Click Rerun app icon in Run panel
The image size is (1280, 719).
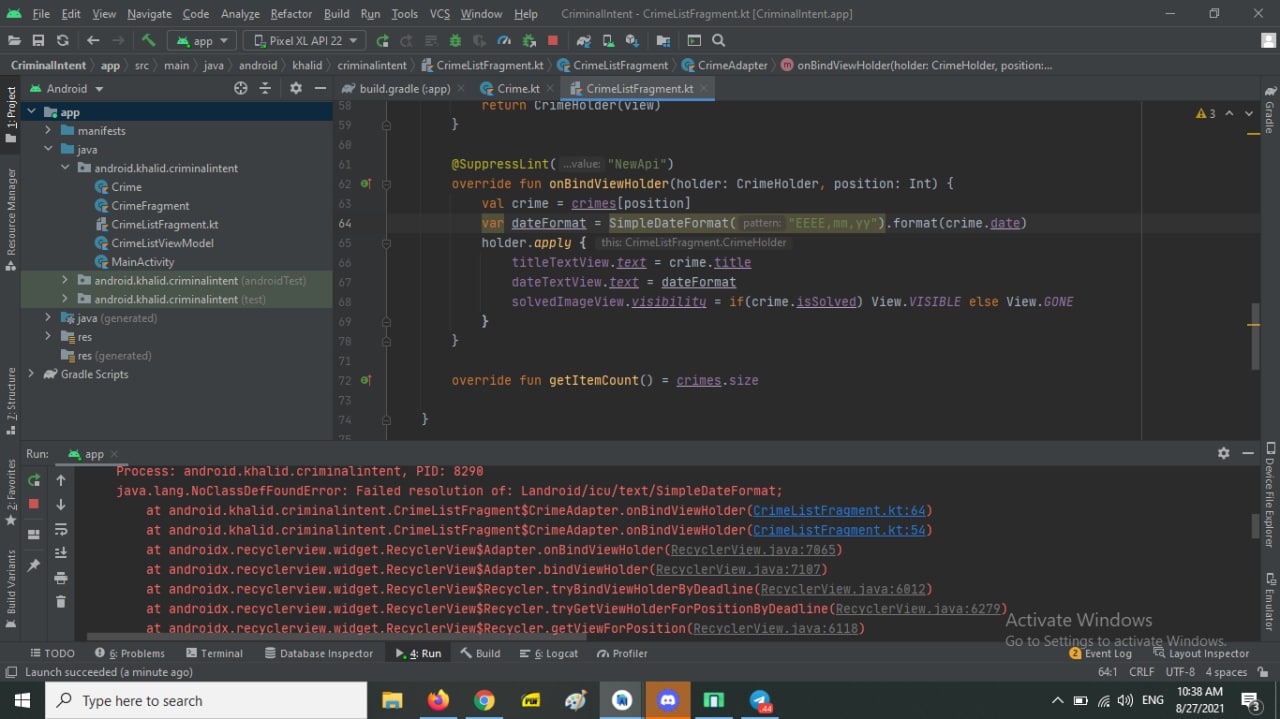(34, 480)
